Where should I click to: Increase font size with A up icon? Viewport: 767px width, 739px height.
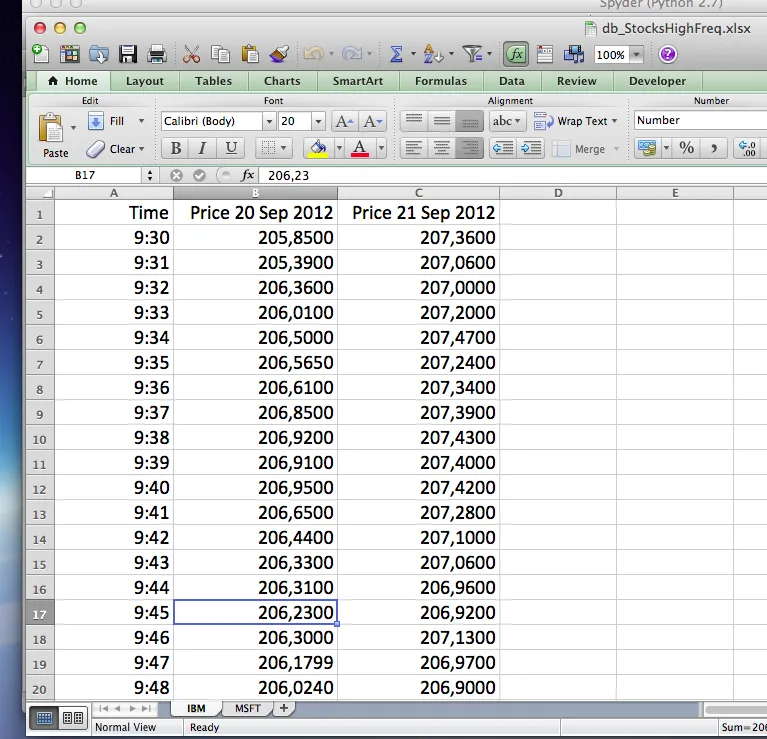(x=345, y=121)
